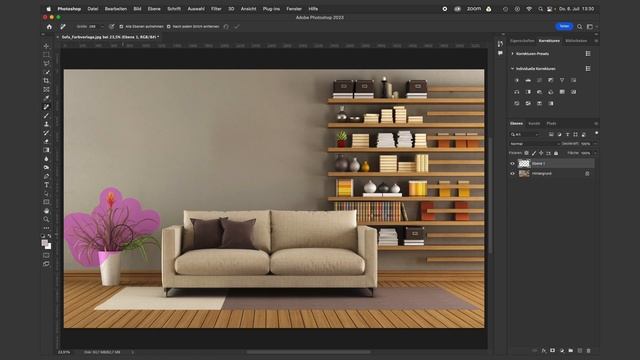Confirm selection with checkmark button

click(237, 27)
